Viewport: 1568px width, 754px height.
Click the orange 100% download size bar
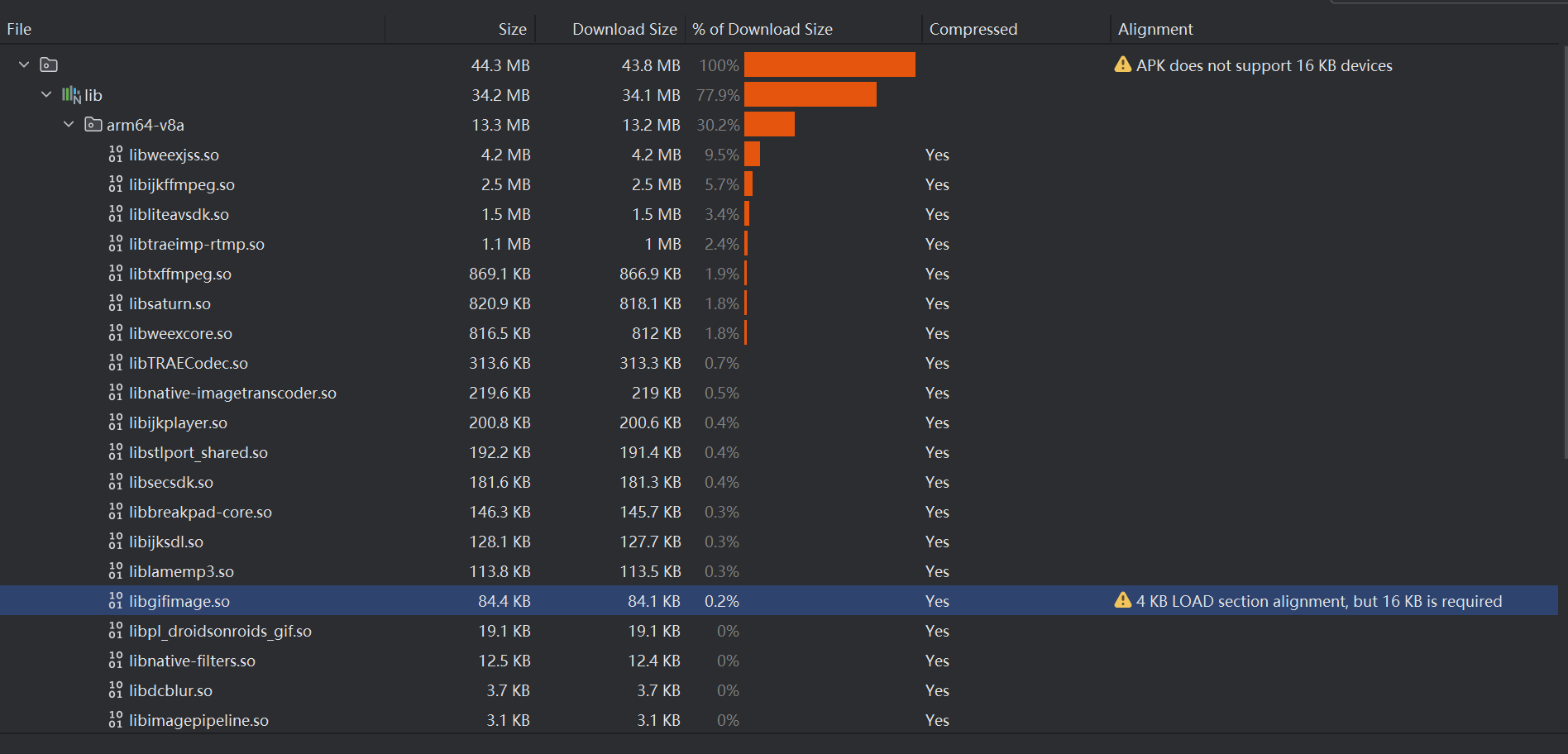click(829, 64)
